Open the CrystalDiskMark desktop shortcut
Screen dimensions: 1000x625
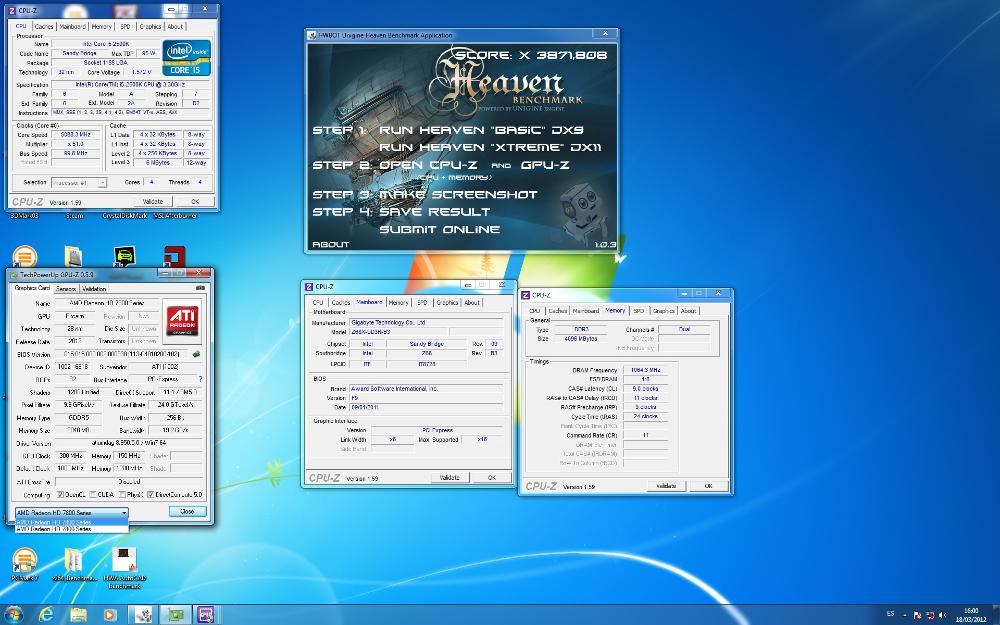[124, 216]
